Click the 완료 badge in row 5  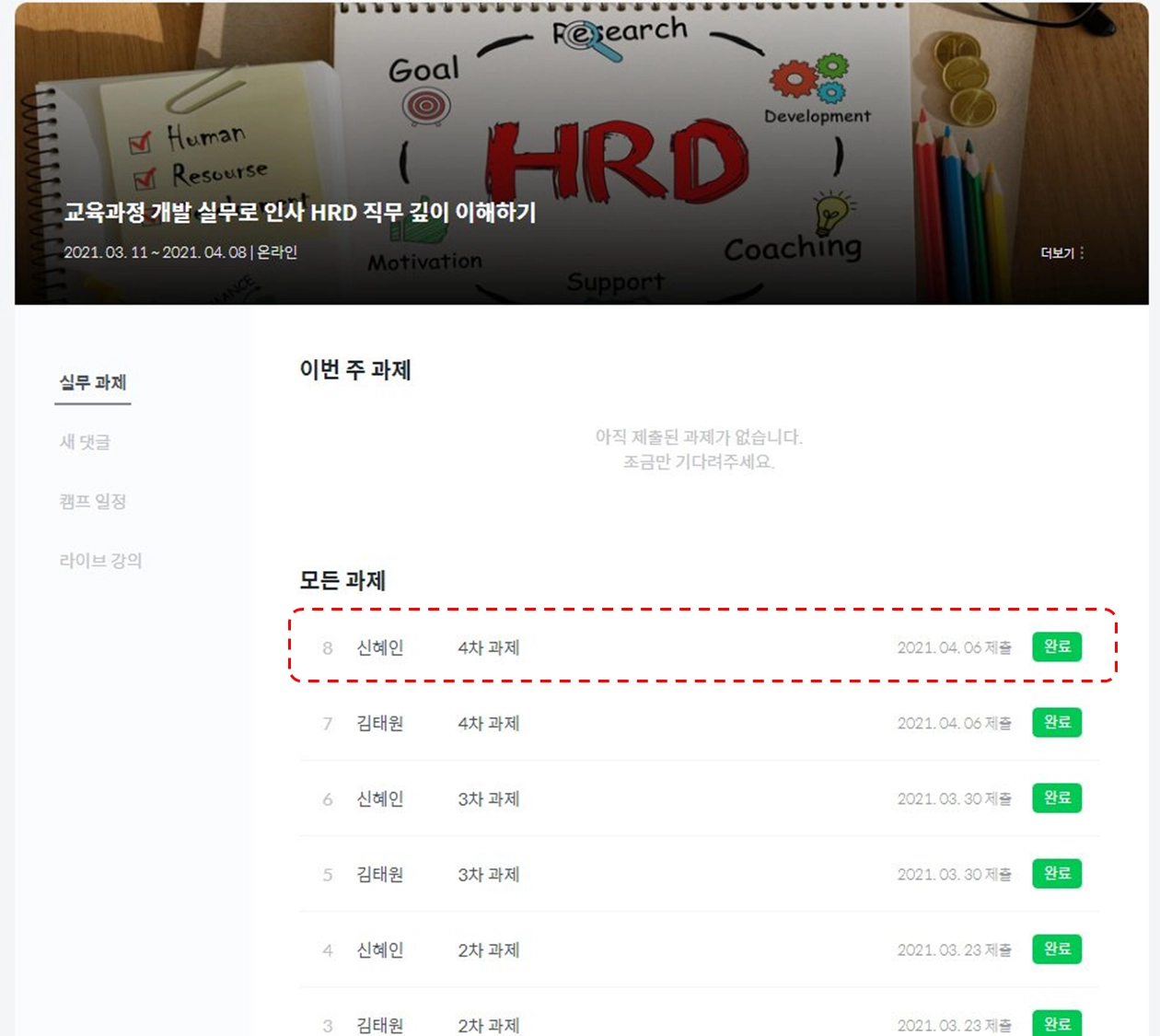click(x=1057, y=873)
